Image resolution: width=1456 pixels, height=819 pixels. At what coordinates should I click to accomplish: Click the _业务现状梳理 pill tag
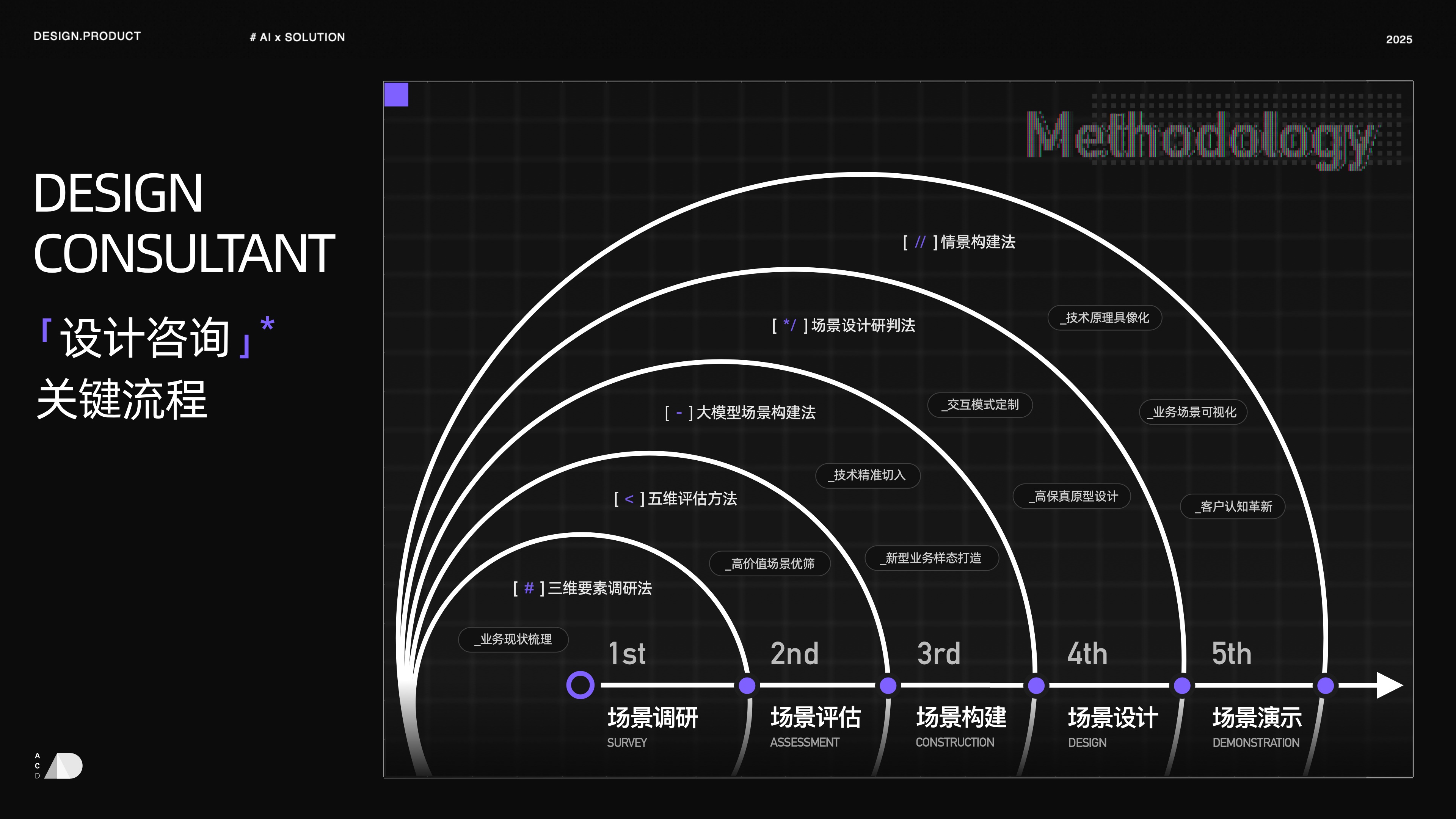[x=513, y=639]
